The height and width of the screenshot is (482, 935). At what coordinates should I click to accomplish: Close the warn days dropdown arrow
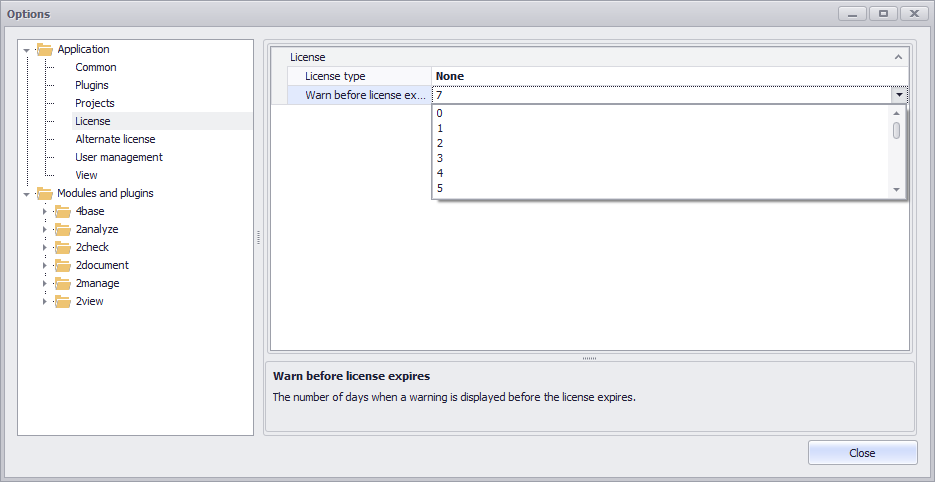899,94
